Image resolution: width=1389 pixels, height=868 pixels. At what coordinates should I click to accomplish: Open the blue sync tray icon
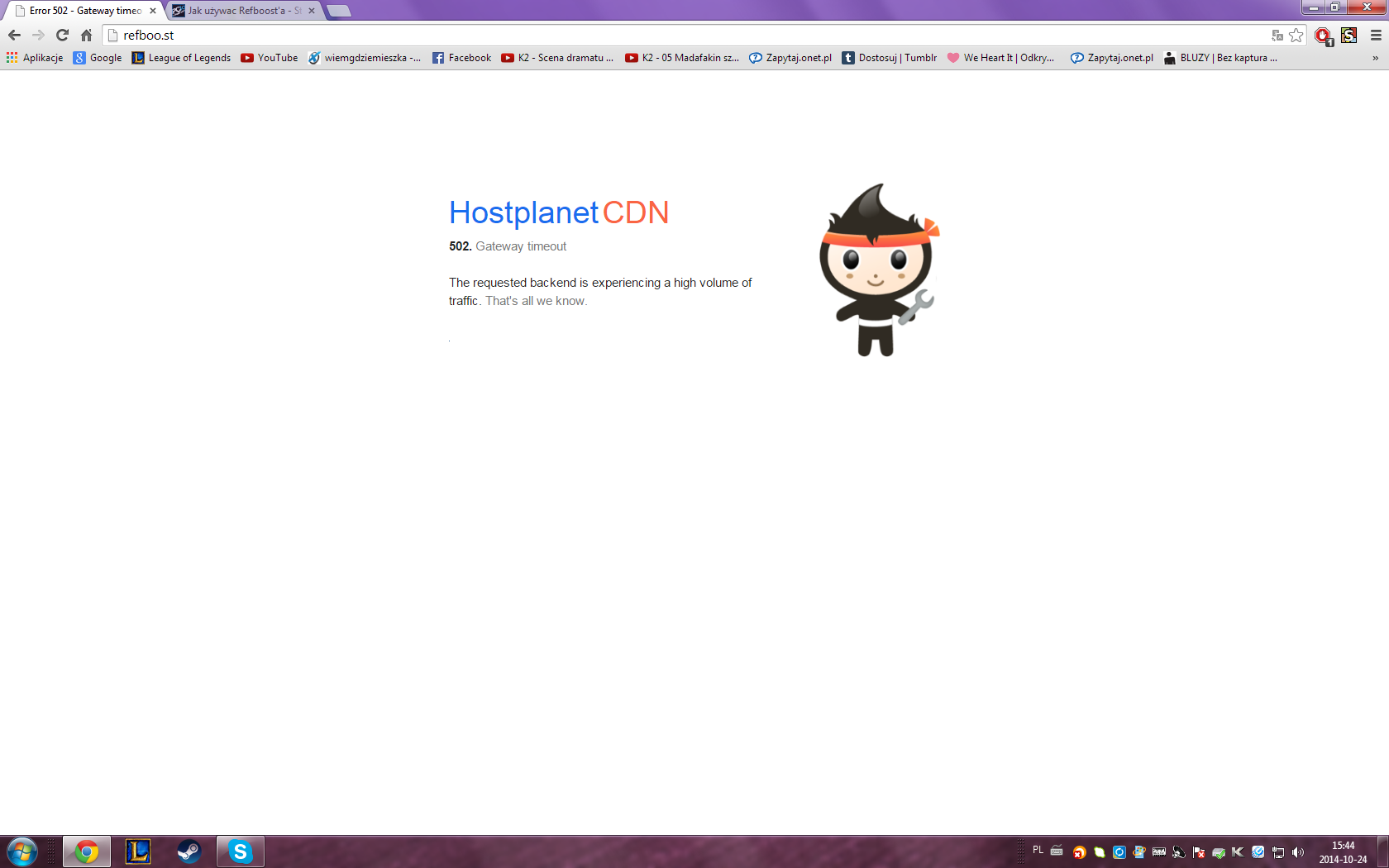tap(1119, 852)
